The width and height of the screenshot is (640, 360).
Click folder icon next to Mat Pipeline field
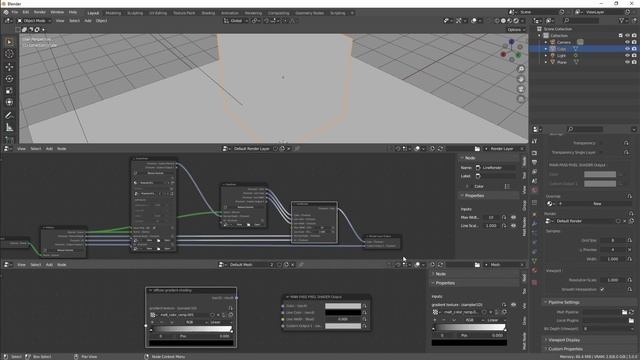624,312
